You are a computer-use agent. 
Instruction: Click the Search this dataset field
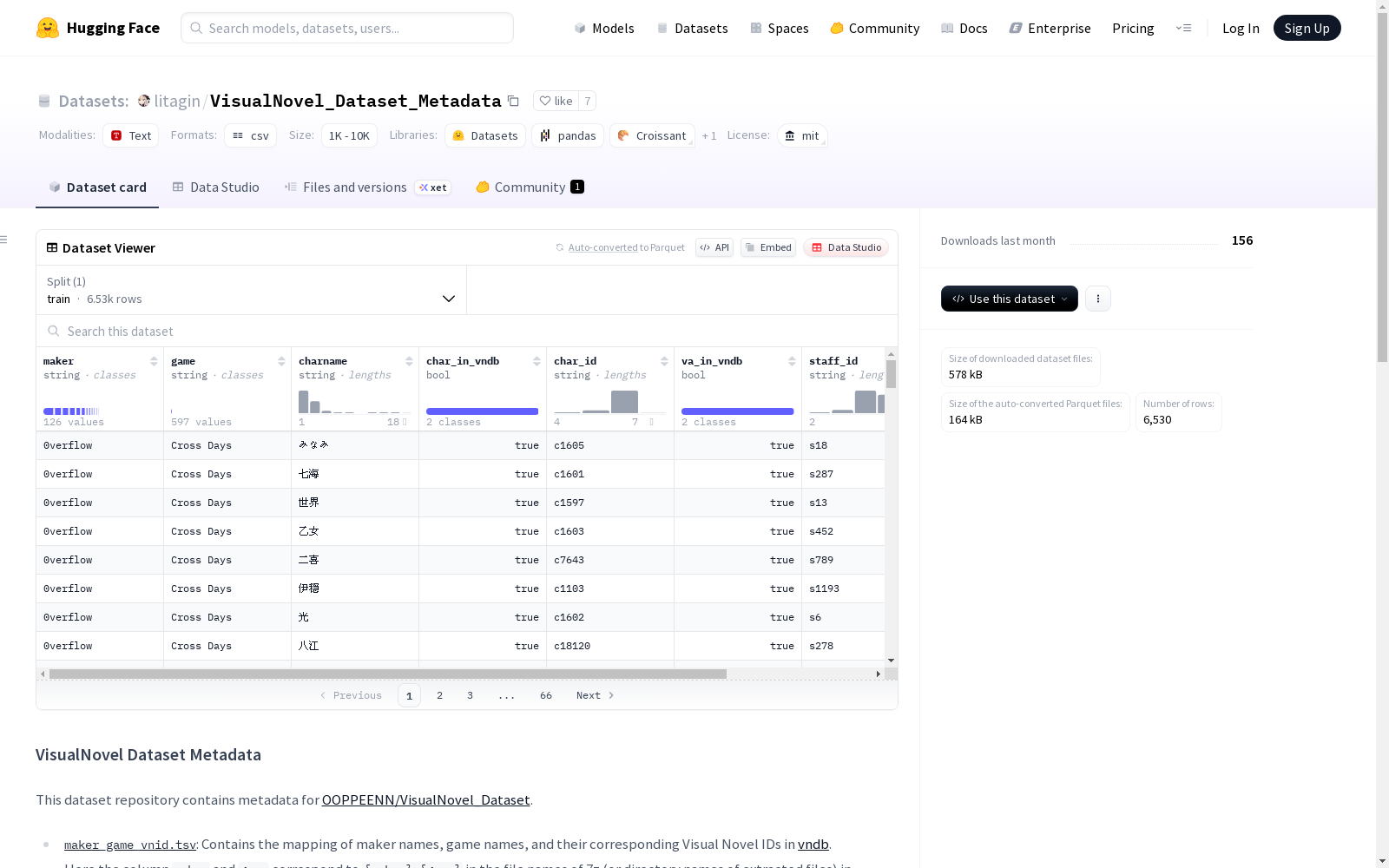point(467,331)
